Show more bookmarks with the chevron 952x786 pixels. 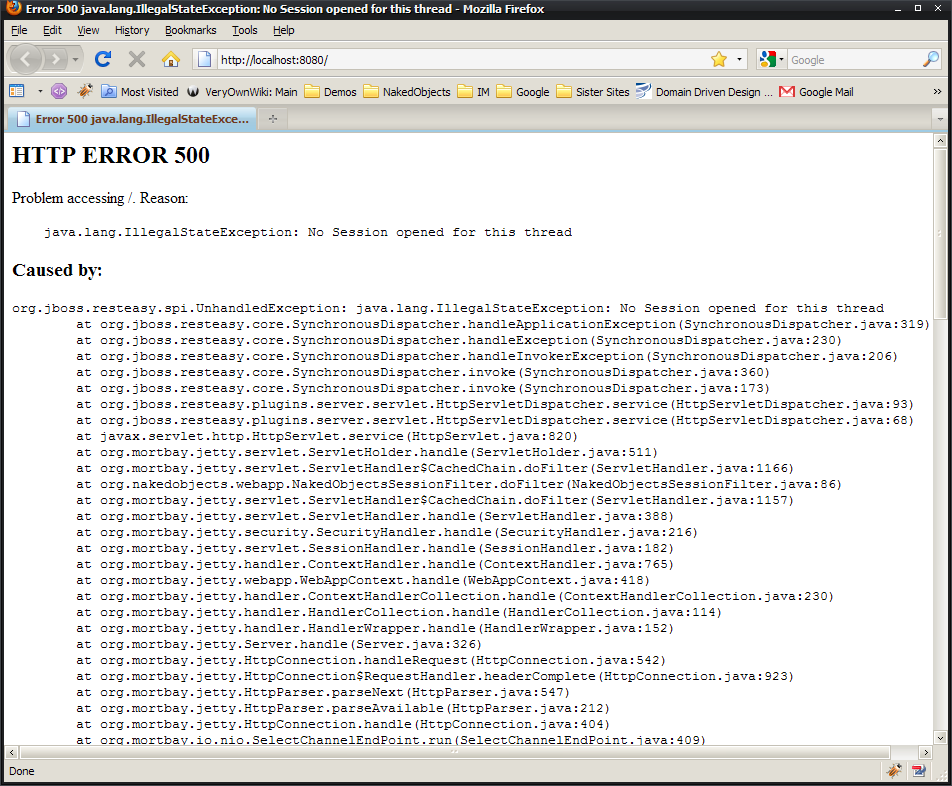pyautogui.click(x=937, y=91)
